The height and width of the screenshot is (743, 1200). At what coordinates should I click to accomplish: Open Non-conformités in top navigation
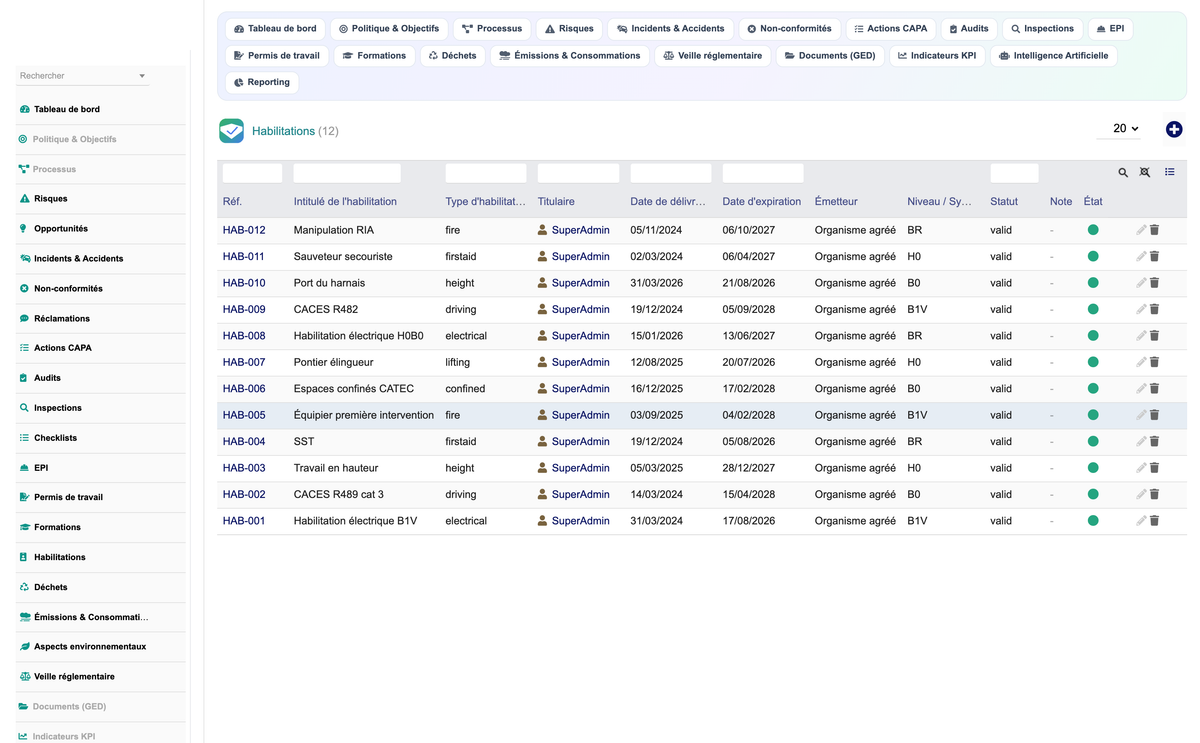[789, 29]
